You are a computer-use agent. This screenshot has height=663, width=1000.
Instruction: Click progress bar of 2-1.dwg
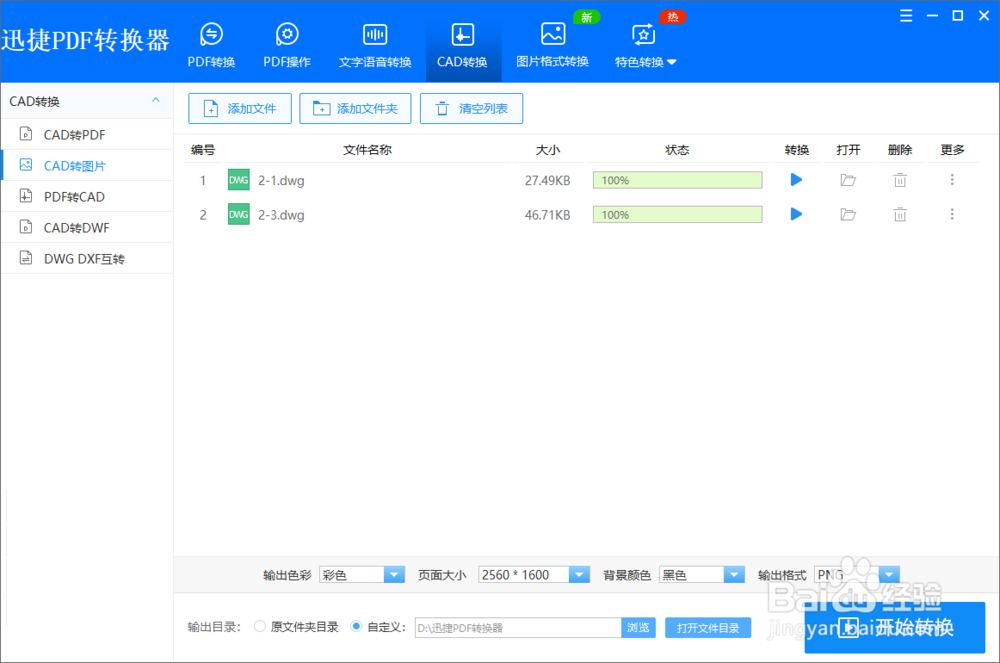[x=677, y=180]
